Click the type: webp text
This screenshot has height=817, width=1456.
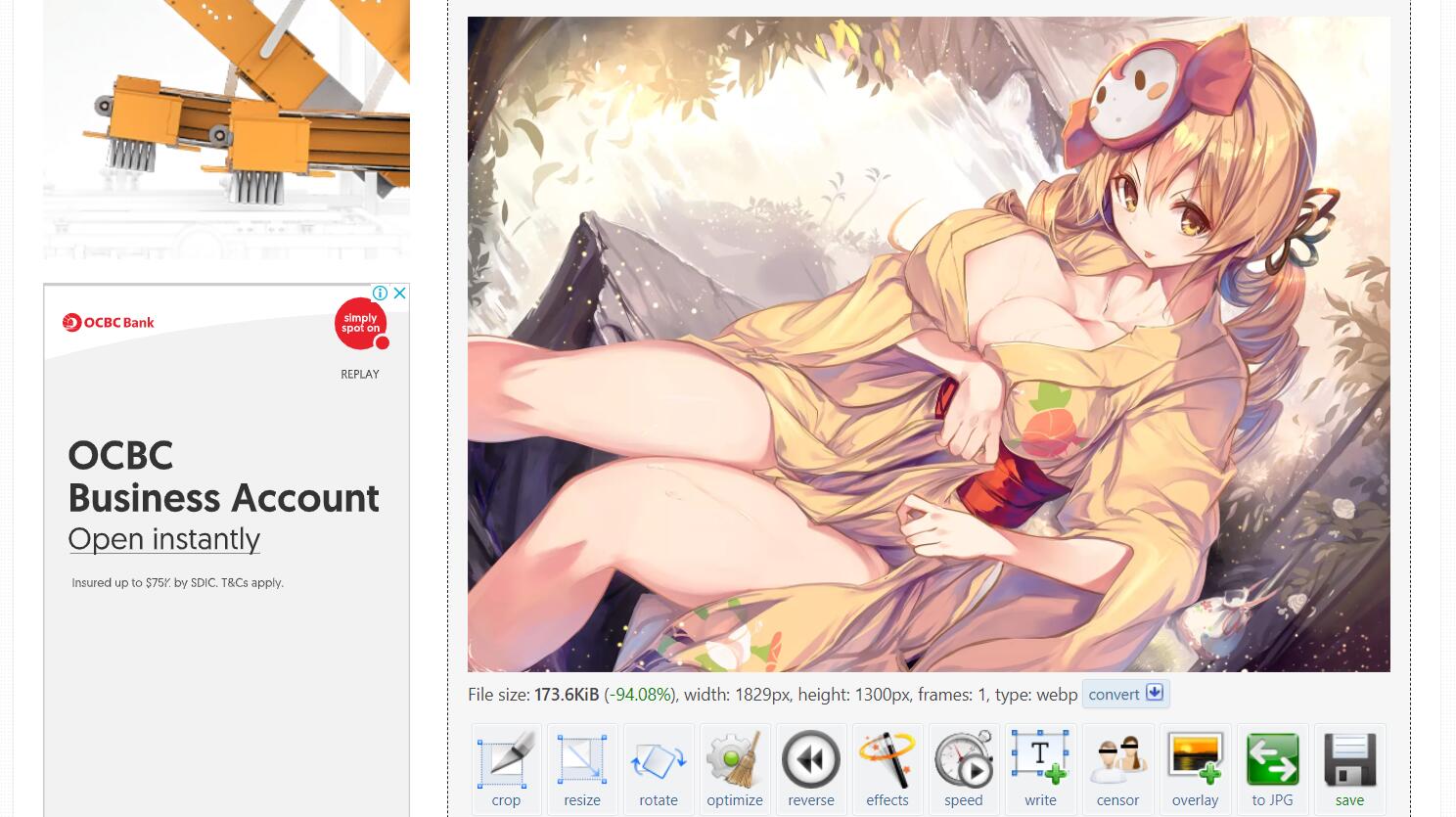click(x=1036, y=695)
